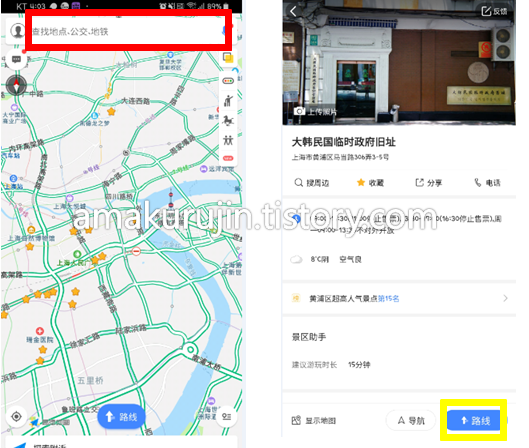Open the 反馈 feedback button

494,11
